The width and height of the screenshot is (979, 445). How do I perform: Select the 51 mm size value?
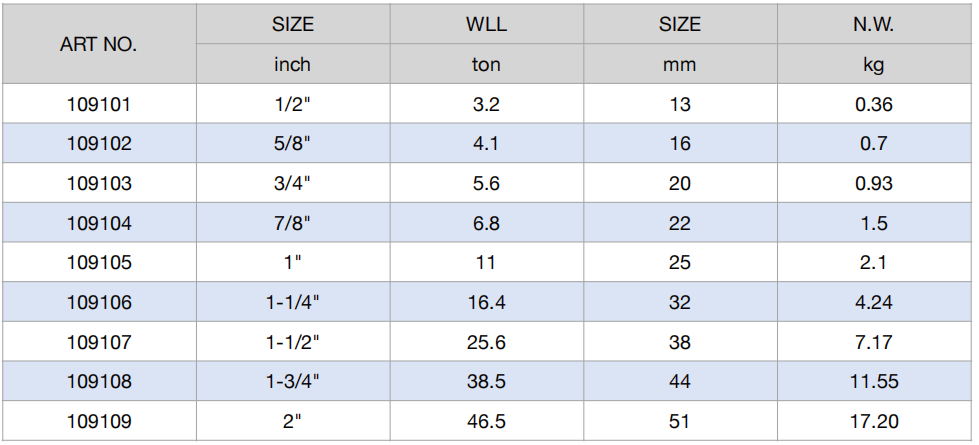680,421
